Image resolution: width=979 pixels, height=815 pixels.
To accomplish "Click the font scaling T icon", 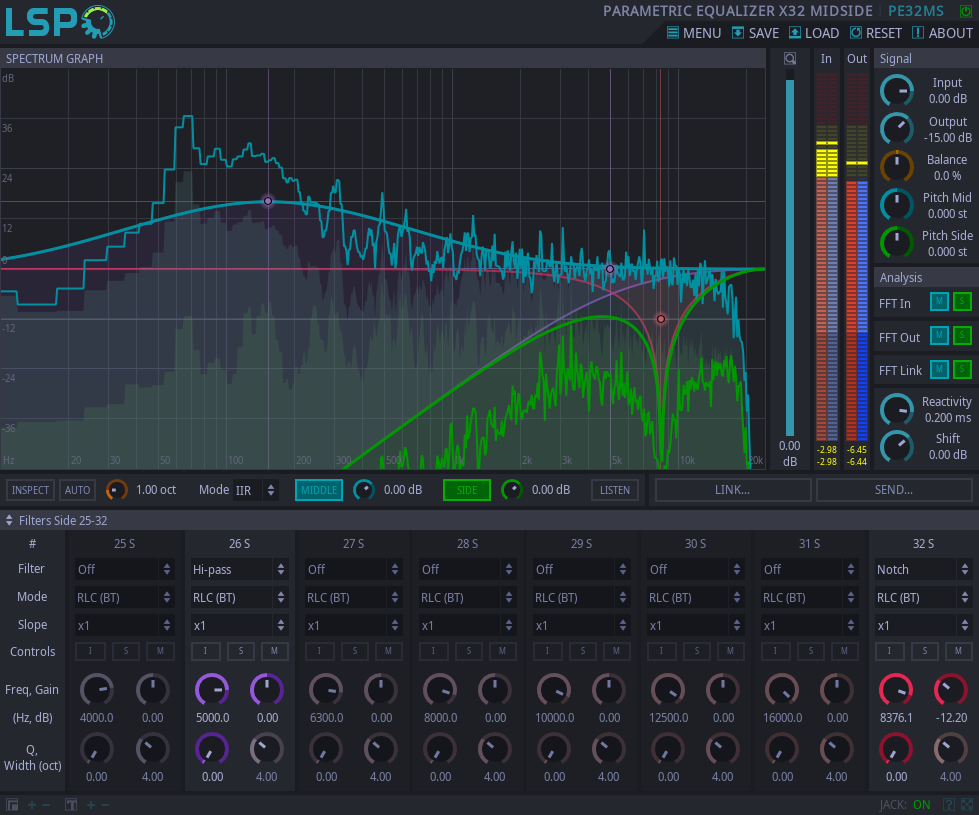I will (x=71, y=804).
